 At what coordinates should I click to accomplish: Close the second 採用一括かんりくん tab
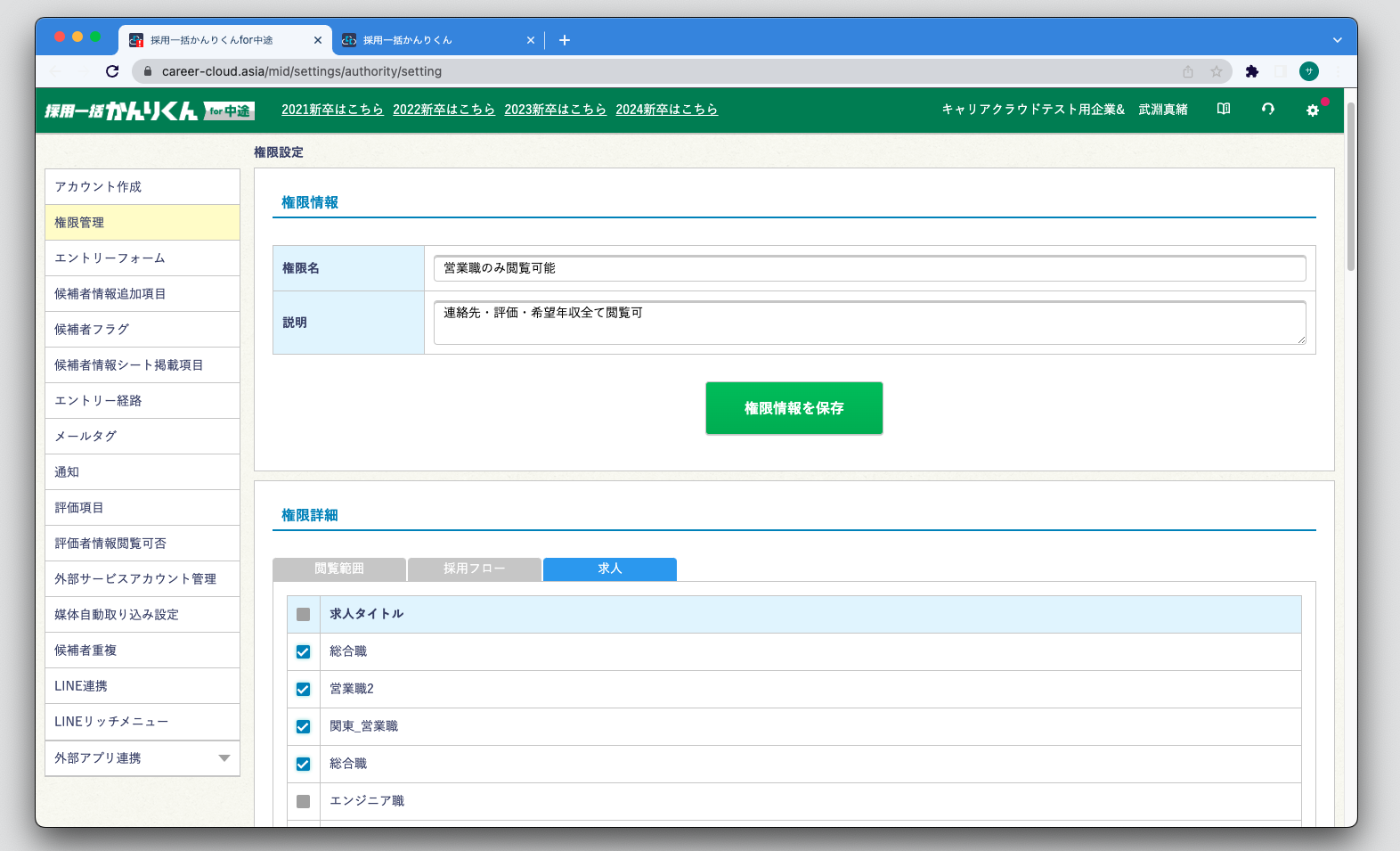[531, 40]
